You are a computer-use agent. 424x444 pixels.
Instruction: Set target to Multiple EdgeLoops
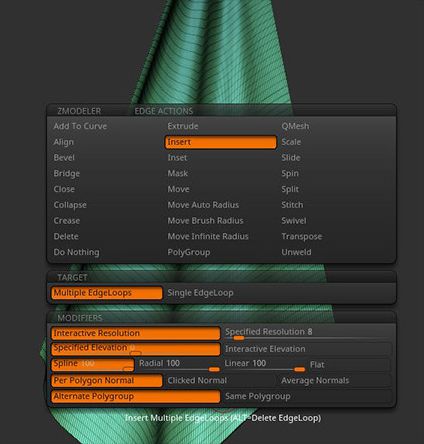107,293
